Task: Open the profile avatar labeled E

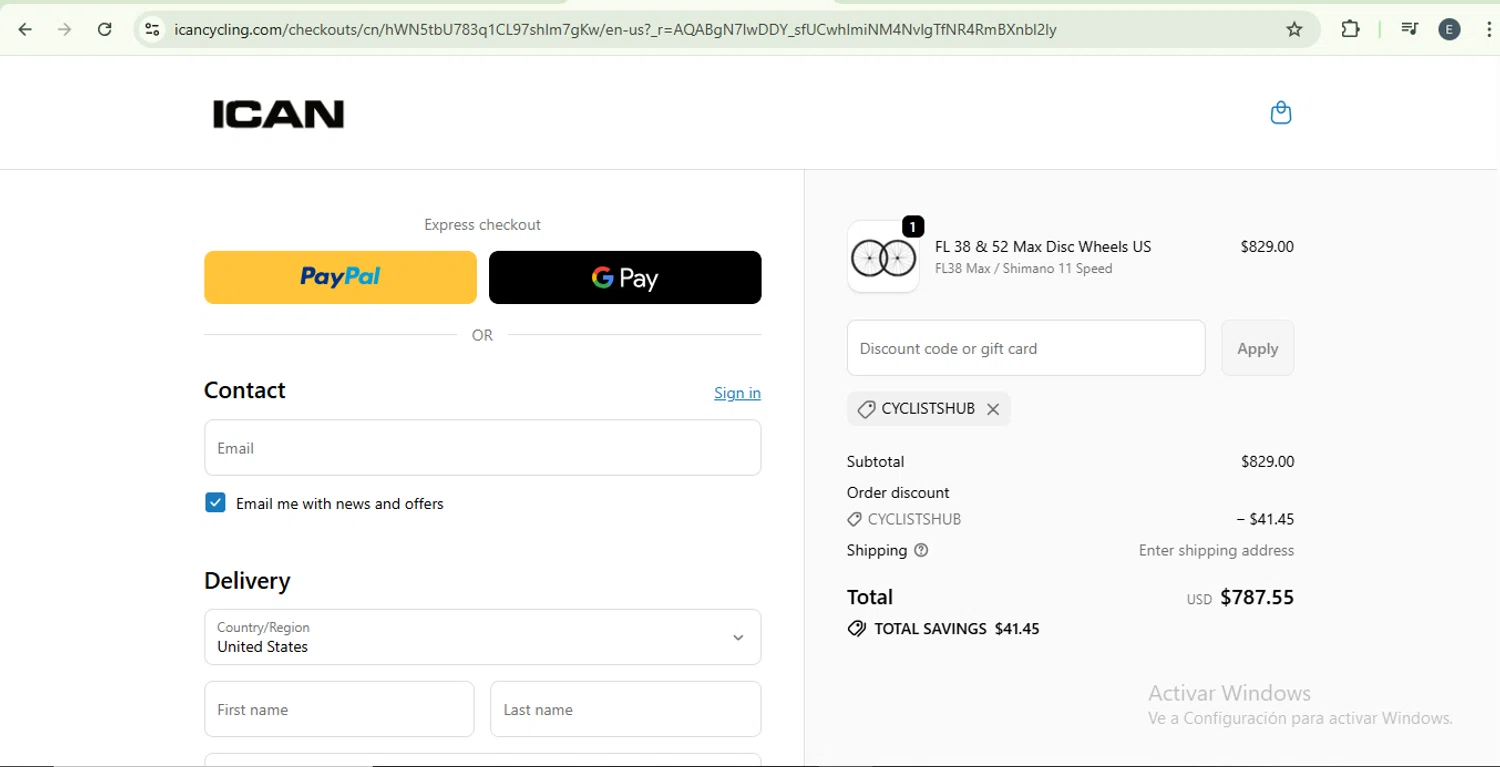Action: (1449, 29)
